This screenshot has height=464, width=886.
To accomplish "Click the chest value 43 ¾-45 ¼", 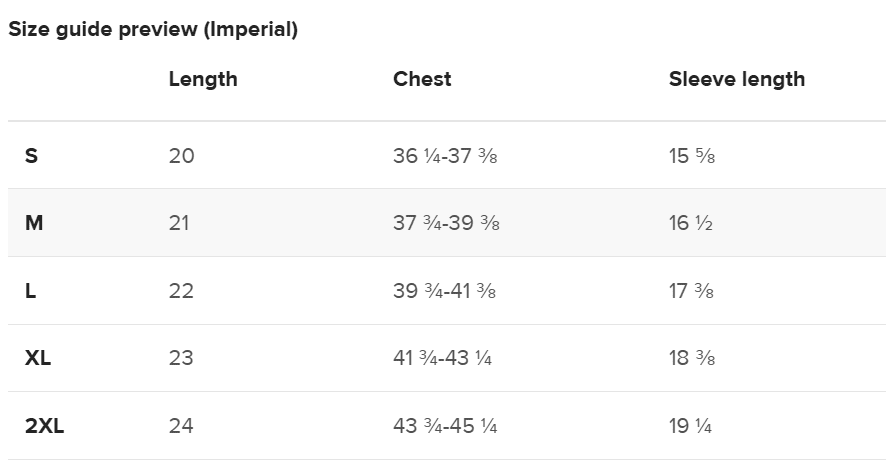I will (445, 426).
